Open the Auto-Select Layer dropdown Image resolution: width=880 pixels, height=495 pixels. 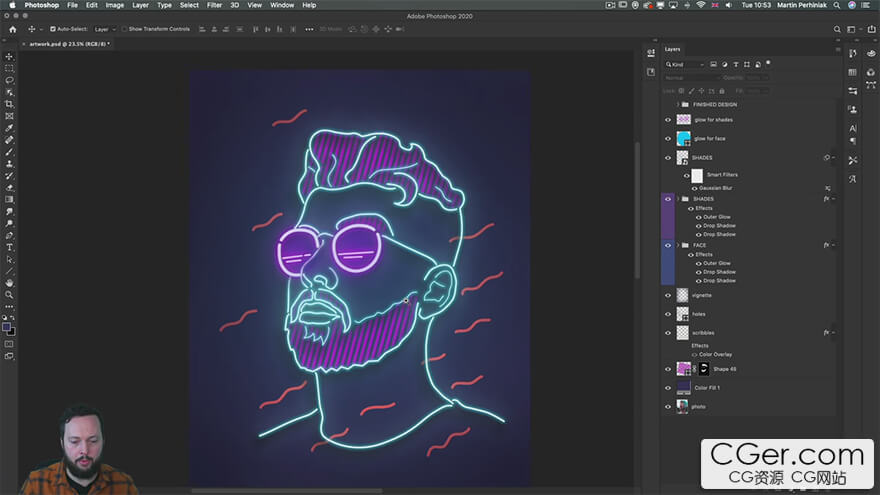click(x=106, y=29)
